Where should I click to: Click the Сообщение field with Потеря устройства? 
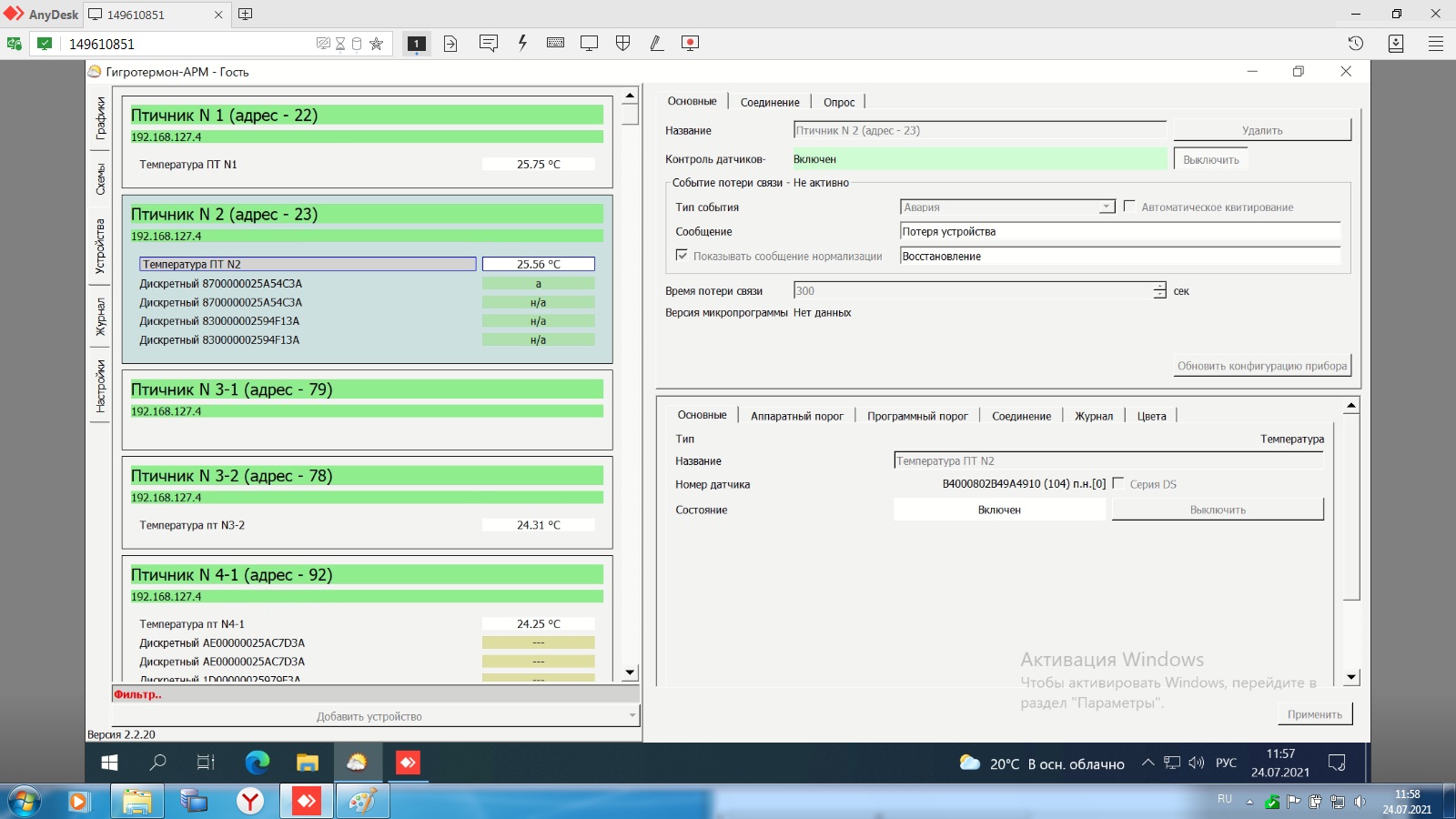(1120, 231)
